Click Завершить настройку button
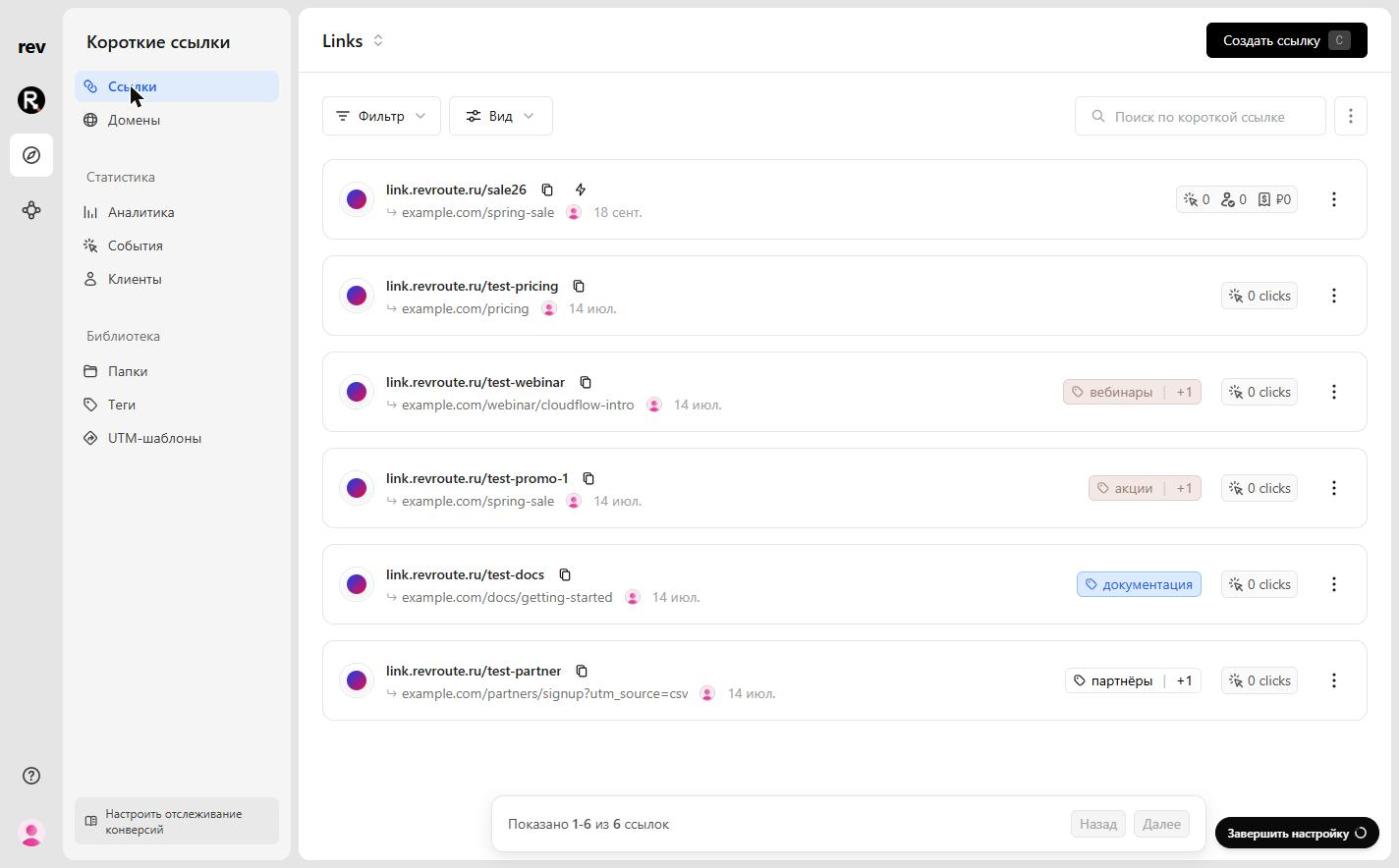 pos(1297,833)
